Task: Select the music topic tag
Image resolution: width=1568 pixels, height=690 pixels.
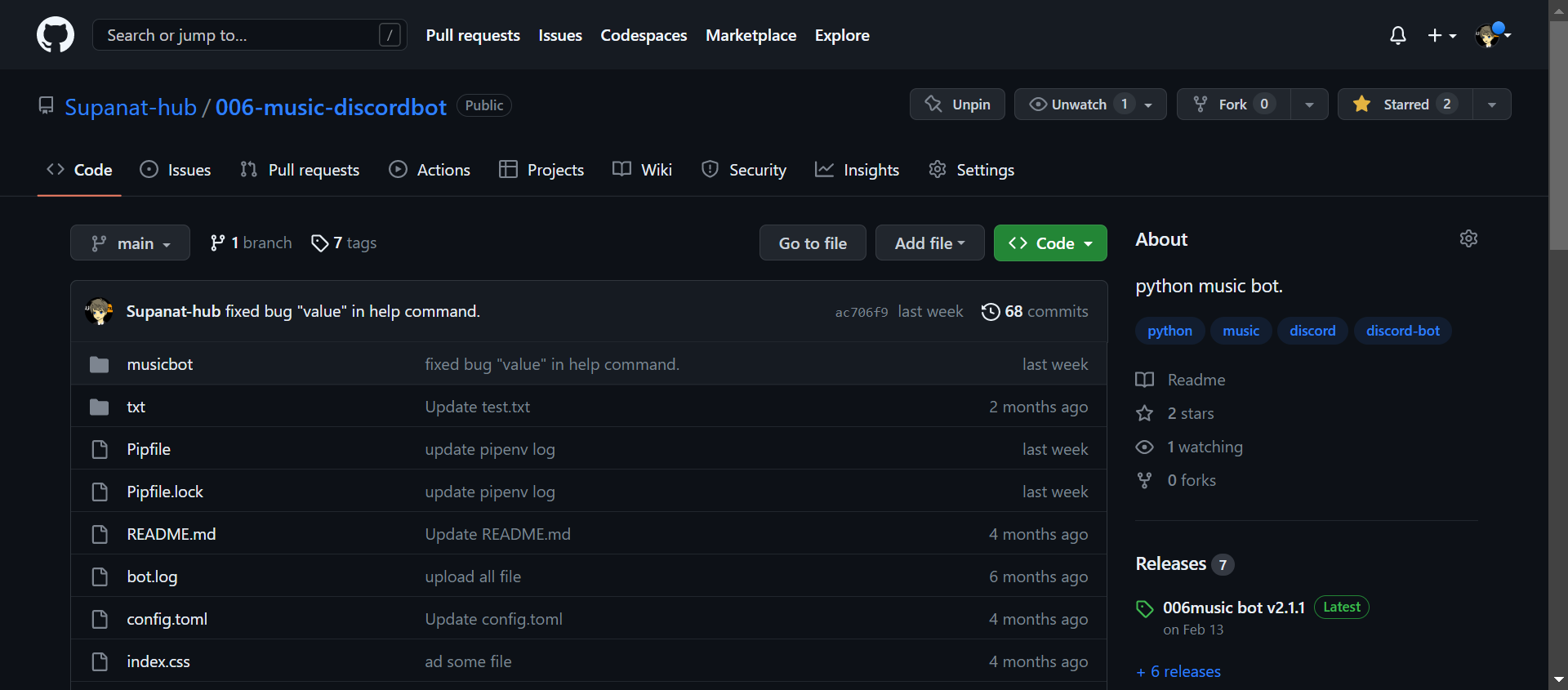Action: pos(1241,331)
